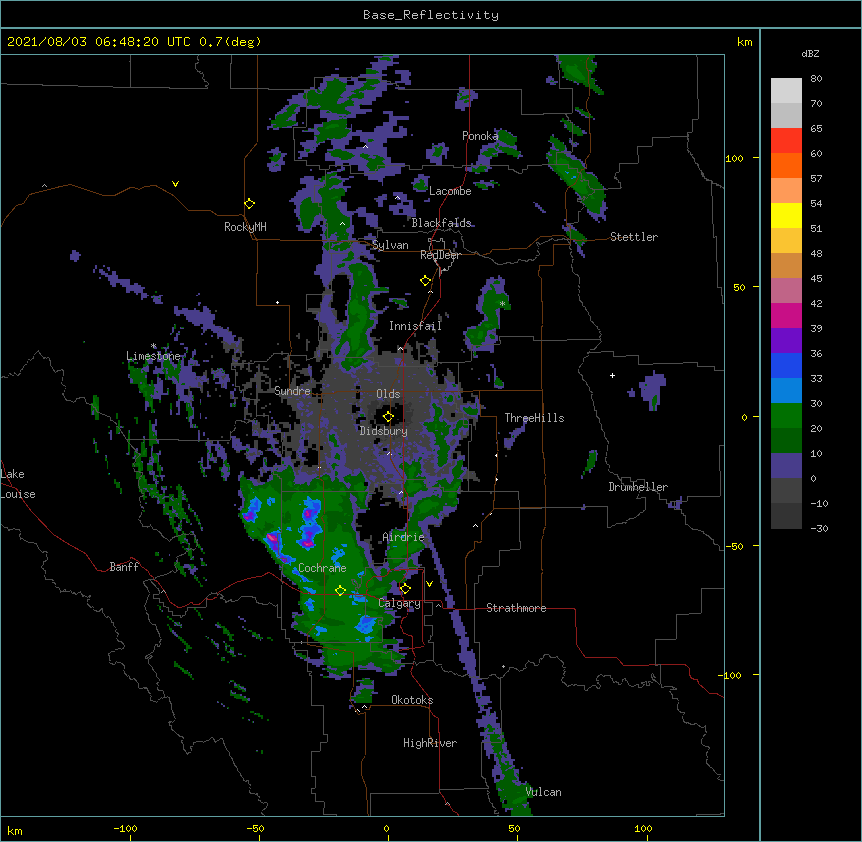Image resolution: width=862 pixels, height=842 pixels.
Task: Click the yellow diamond marker below Cochrane
Action: click(340, 590)
